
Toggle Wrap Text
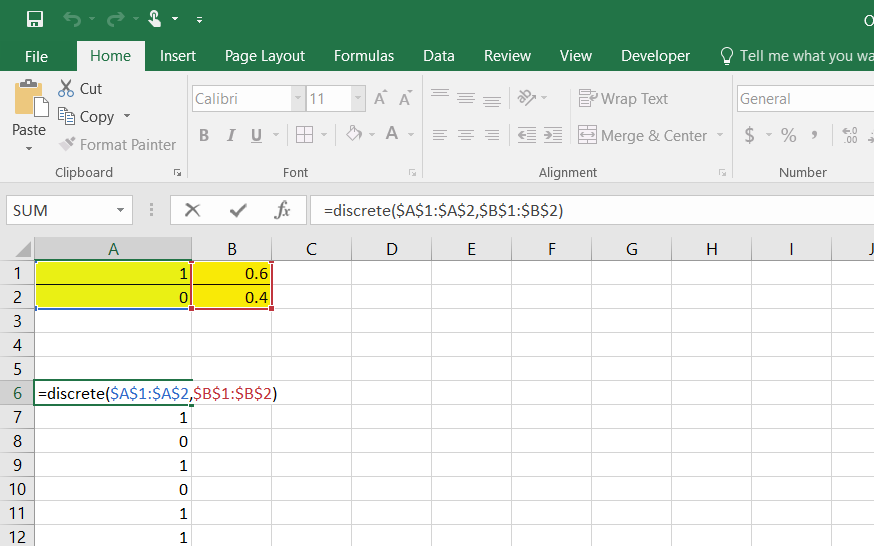click(623, 99)
